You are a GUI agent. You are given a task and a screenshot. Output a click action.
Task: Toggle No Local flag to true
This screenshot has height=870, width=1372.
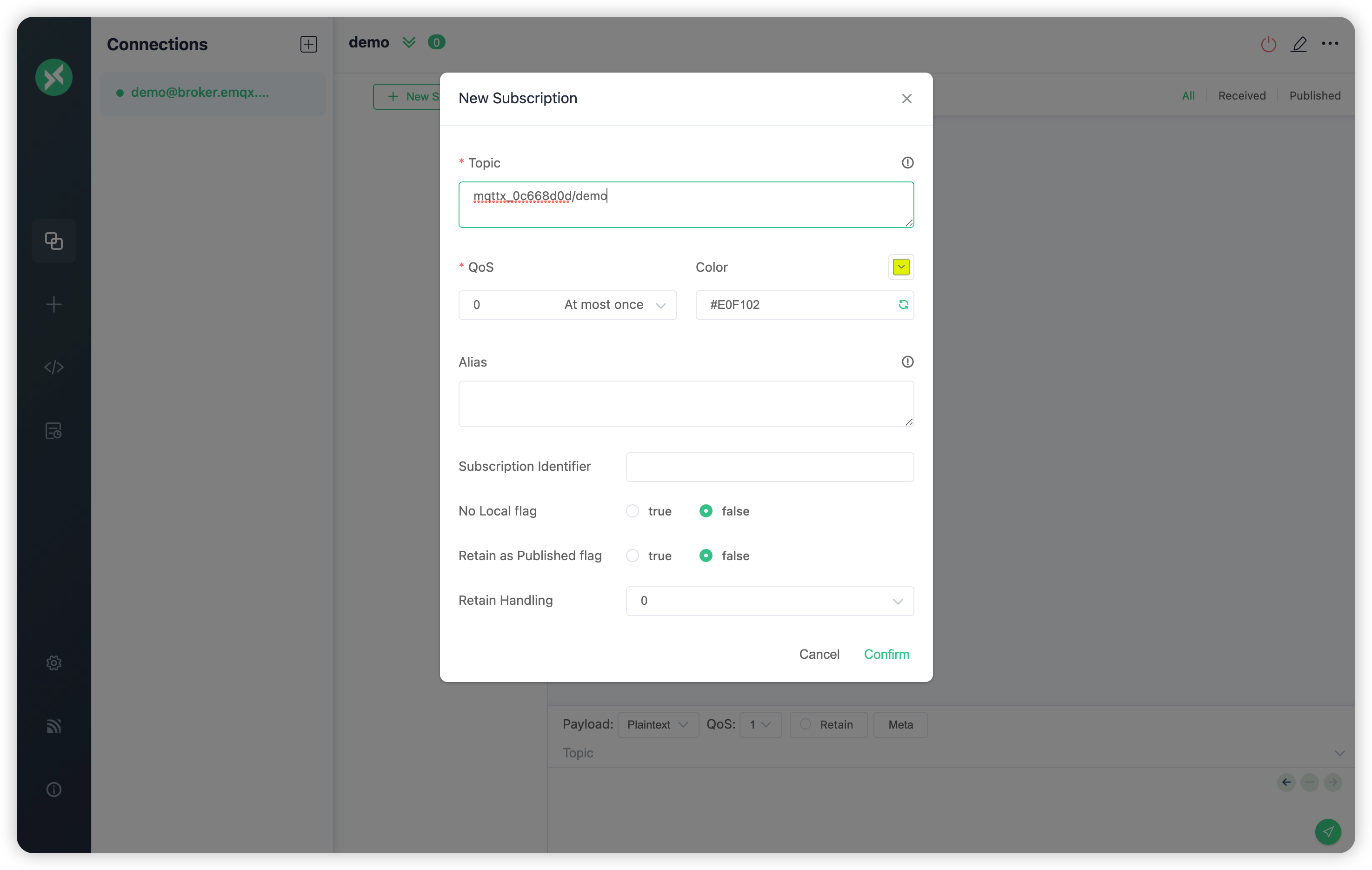pyautogui.click(x=633, y=510)
